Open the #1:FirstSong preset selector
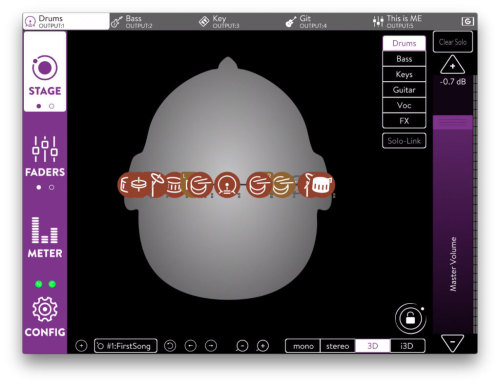The height and width of the screenshot is (386, 500). coord(126,346)
